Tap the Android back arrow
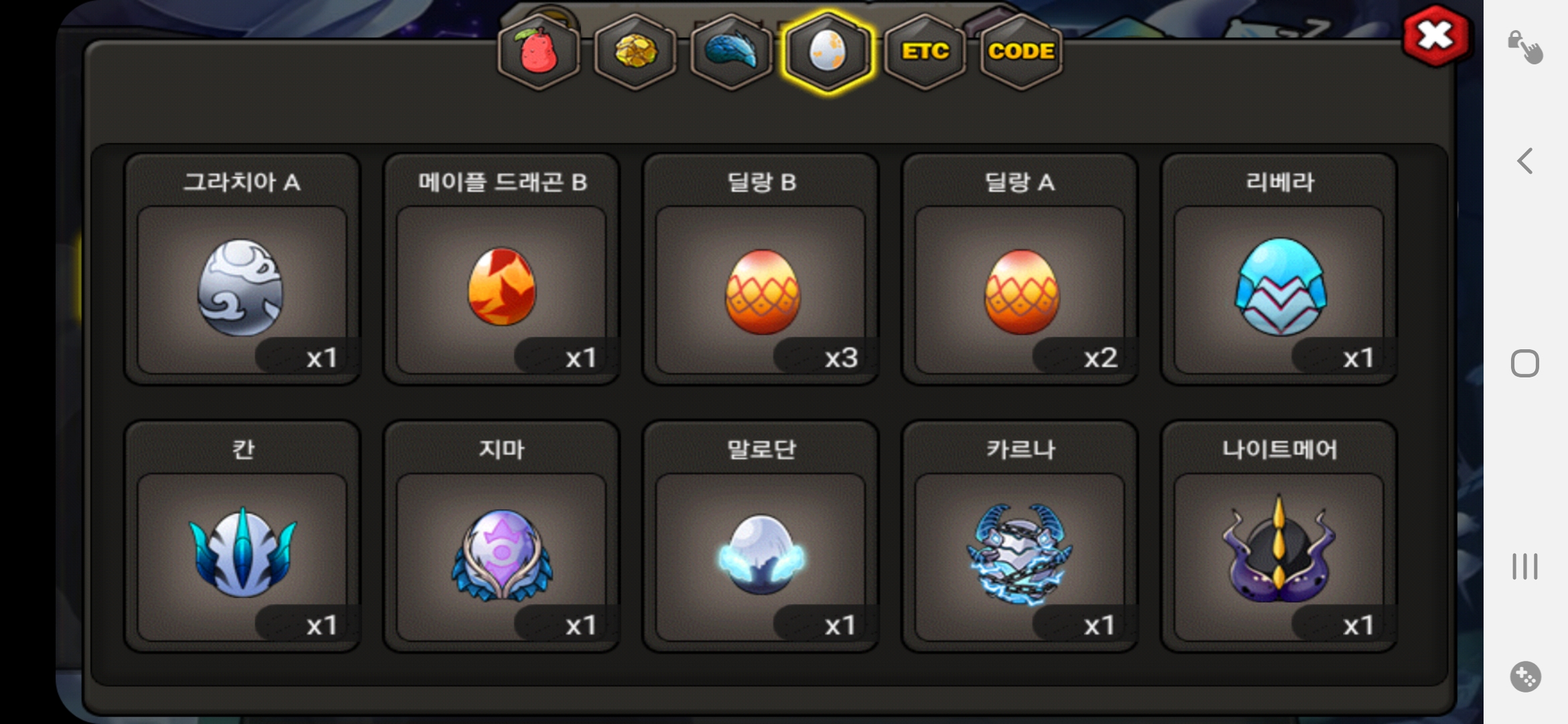Image resolution: width=1568 pixels, height=724 pixels. [1525, 161]
